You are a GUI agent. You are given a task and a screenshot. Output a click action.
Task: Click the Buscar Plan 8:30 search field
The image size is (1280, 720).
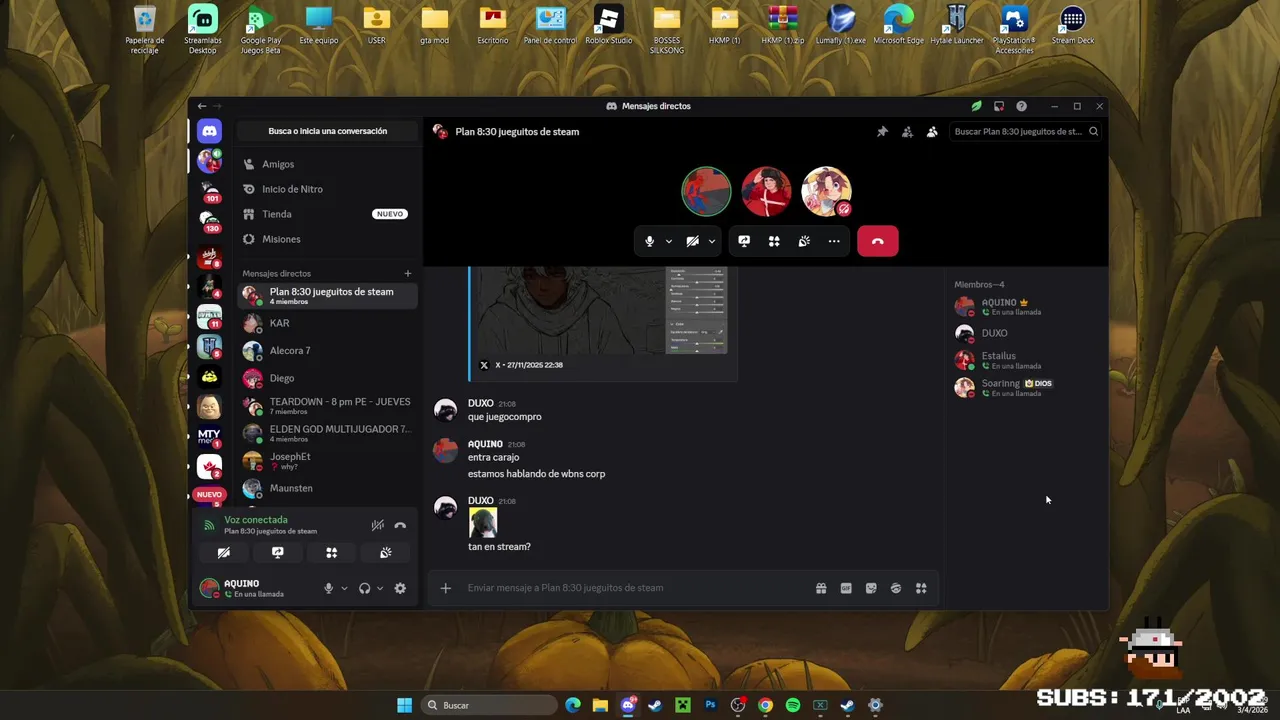coord(1025,131)
